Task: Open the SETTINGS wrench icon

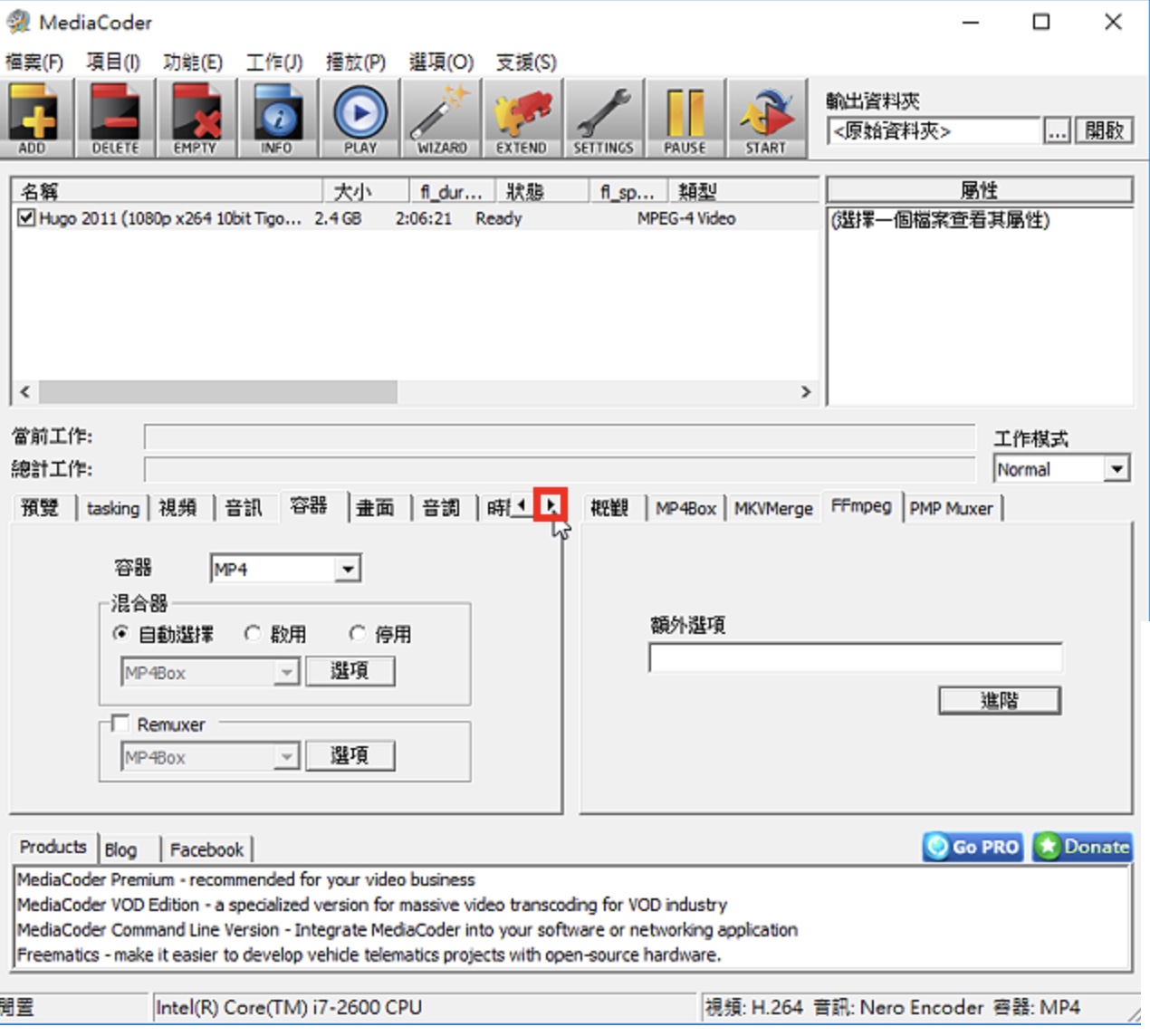Action: 604,119
